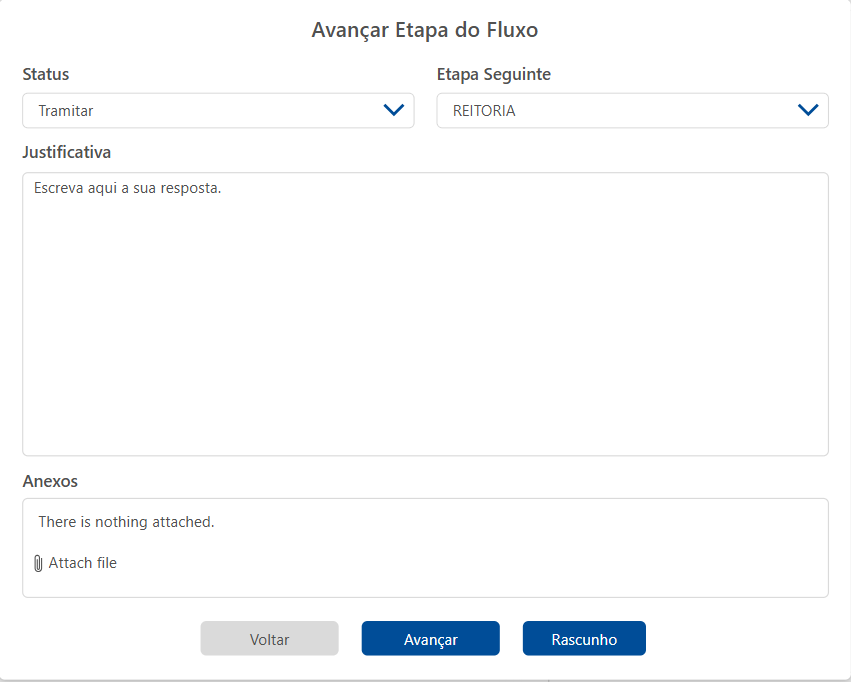Click the 'Avançar Etapa do Fluxo' title
The width and height of the screenshot is (851, 682).
(x=425, y=30)
